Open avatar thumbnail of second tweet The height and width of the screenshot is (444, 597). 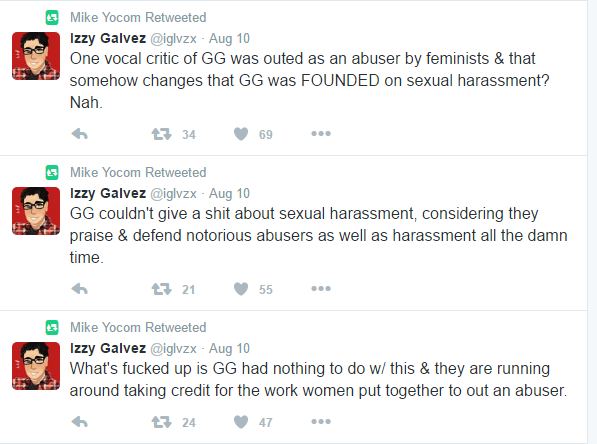[36, 211]
